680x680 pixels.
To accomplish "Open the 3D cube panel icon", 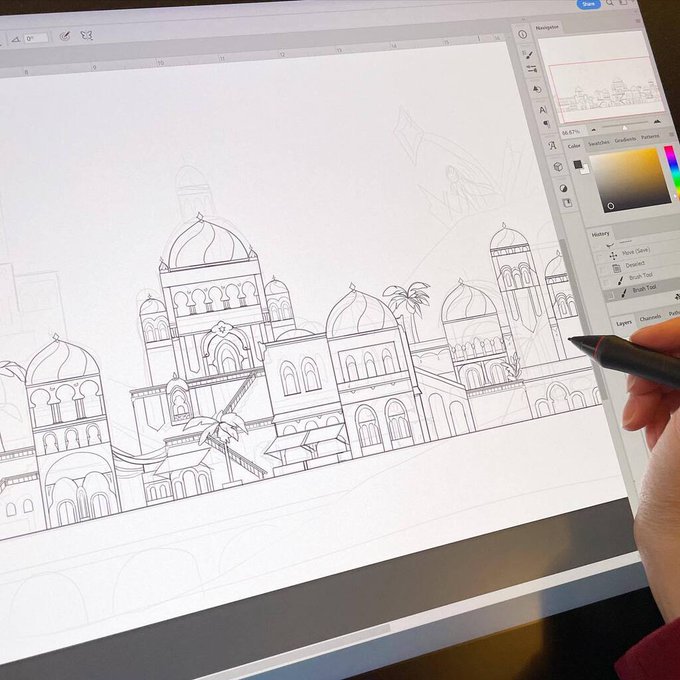I will [558, 167].
